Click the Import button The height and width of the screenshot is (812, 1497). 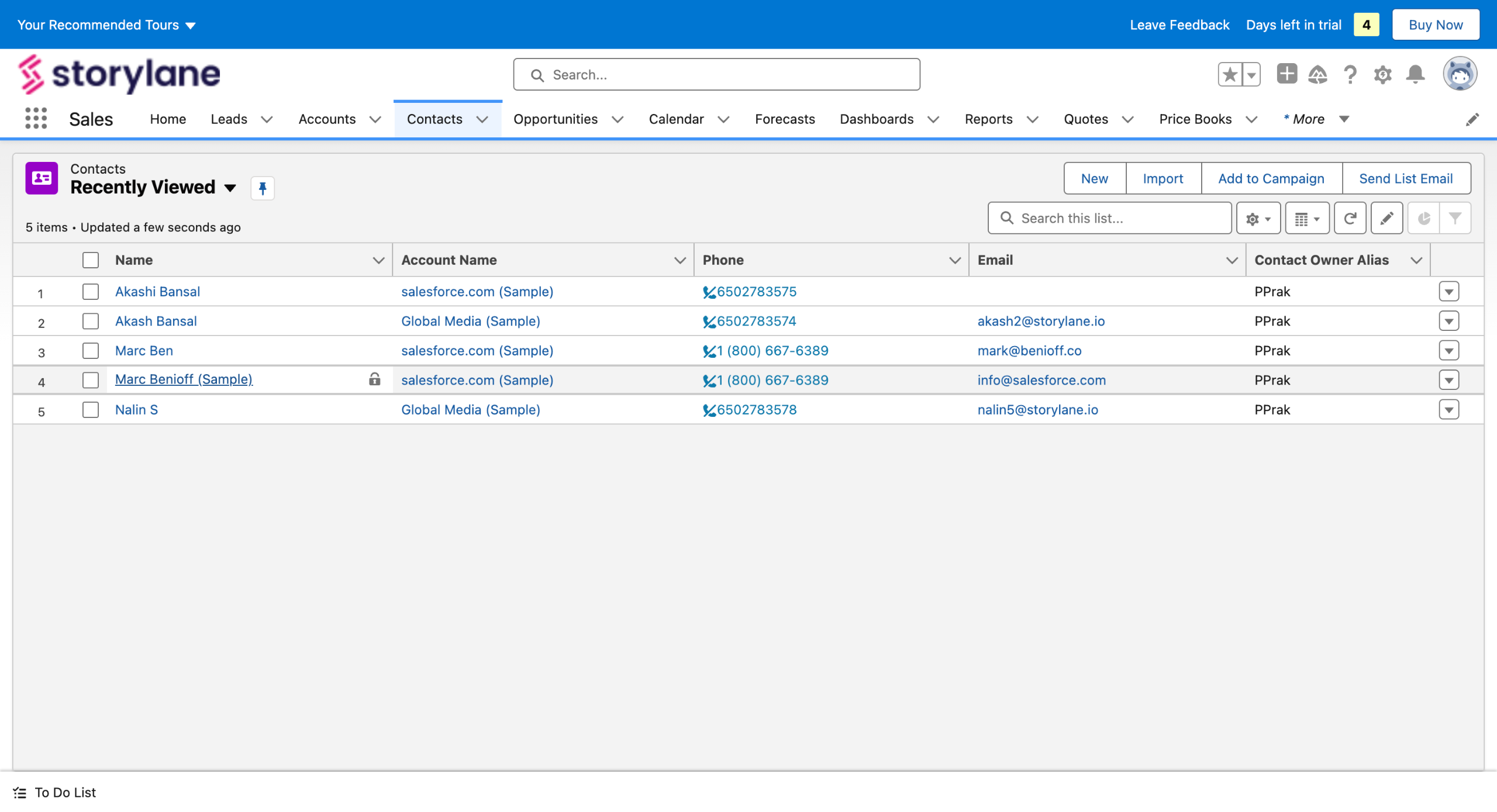(x=1163, y=178)
